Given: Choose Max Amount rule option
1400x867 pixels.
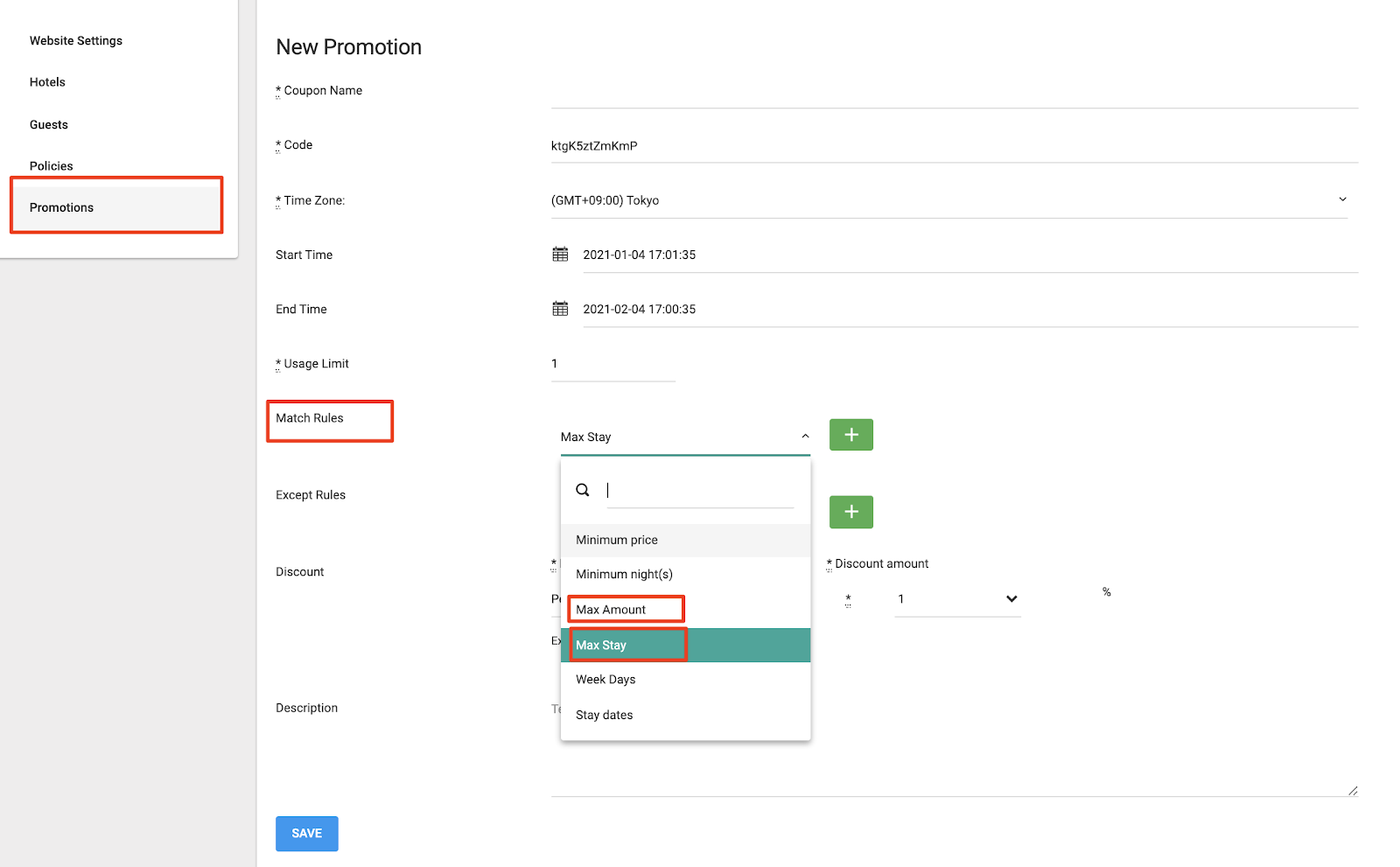Looking at the screenshot, I should (611, 610).
